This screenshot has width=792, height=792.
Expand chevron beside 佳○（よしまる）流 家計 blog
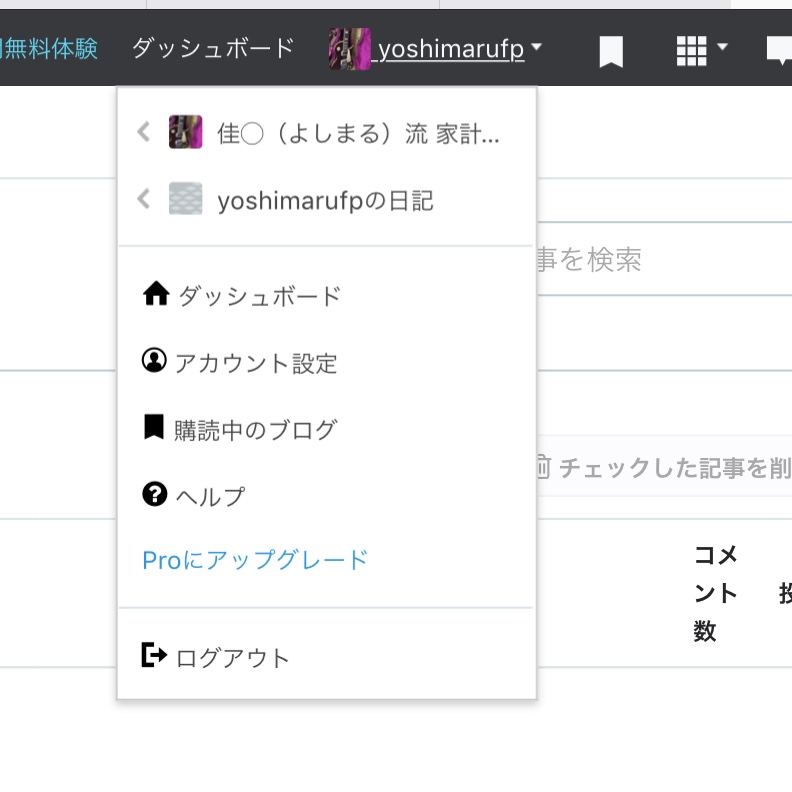144,132
